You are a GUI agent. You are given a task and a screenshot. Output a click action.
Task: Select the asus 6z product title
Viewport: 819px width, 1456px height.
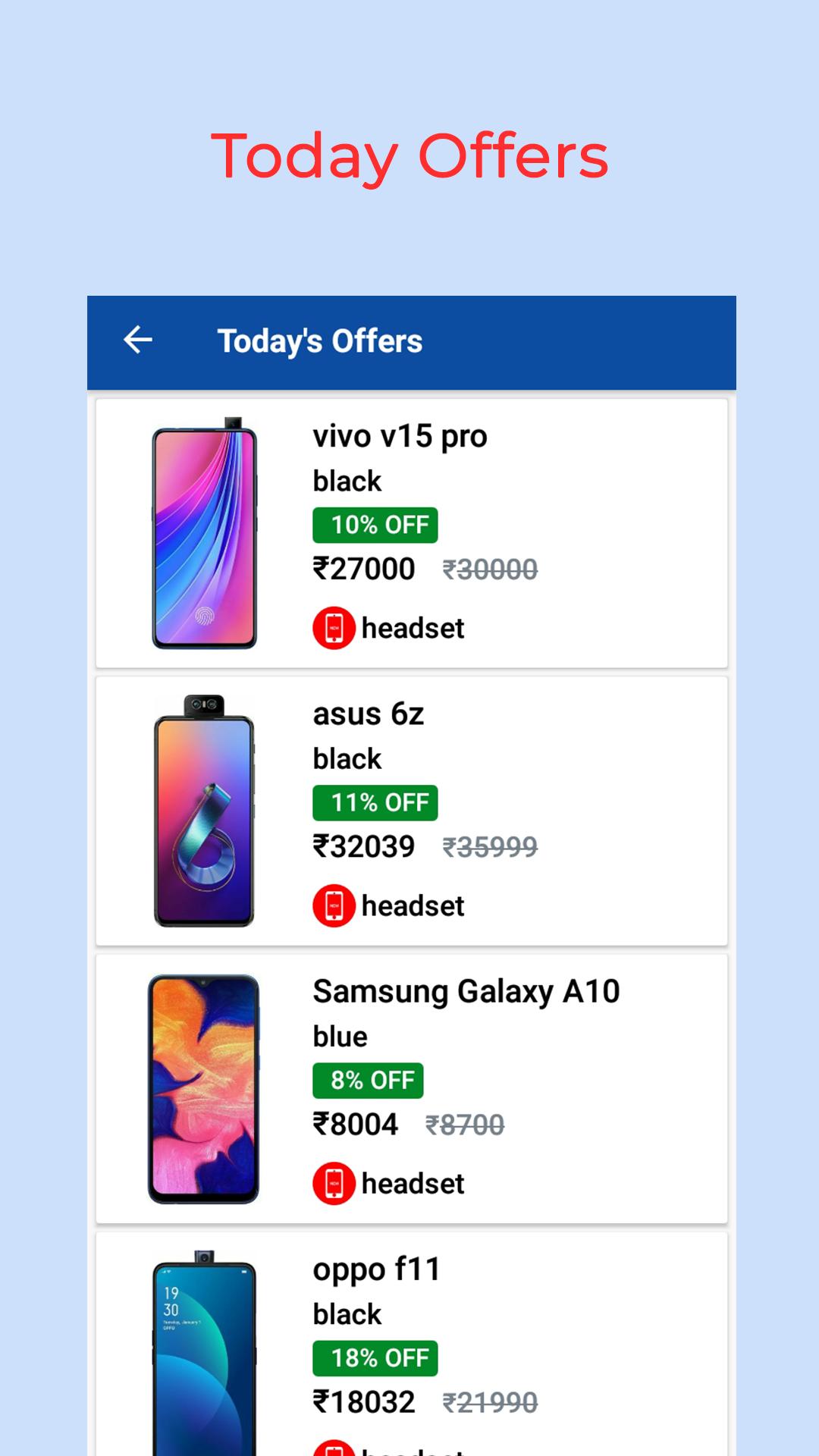[369, 714]
